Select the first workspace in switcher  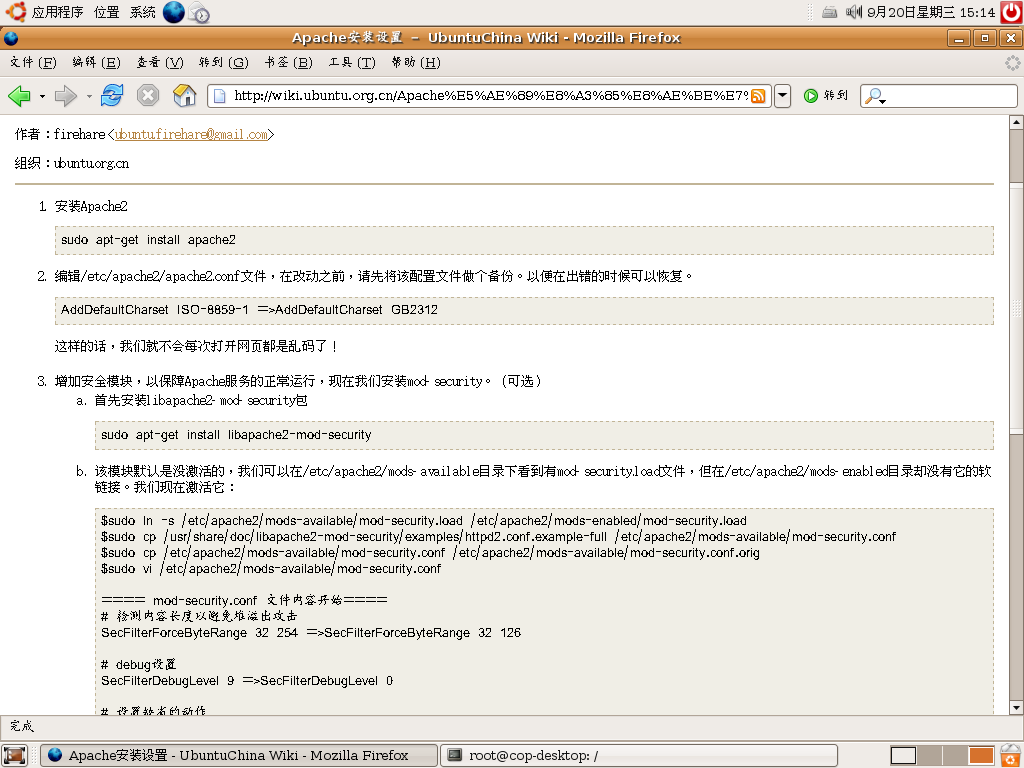[903, 756]
